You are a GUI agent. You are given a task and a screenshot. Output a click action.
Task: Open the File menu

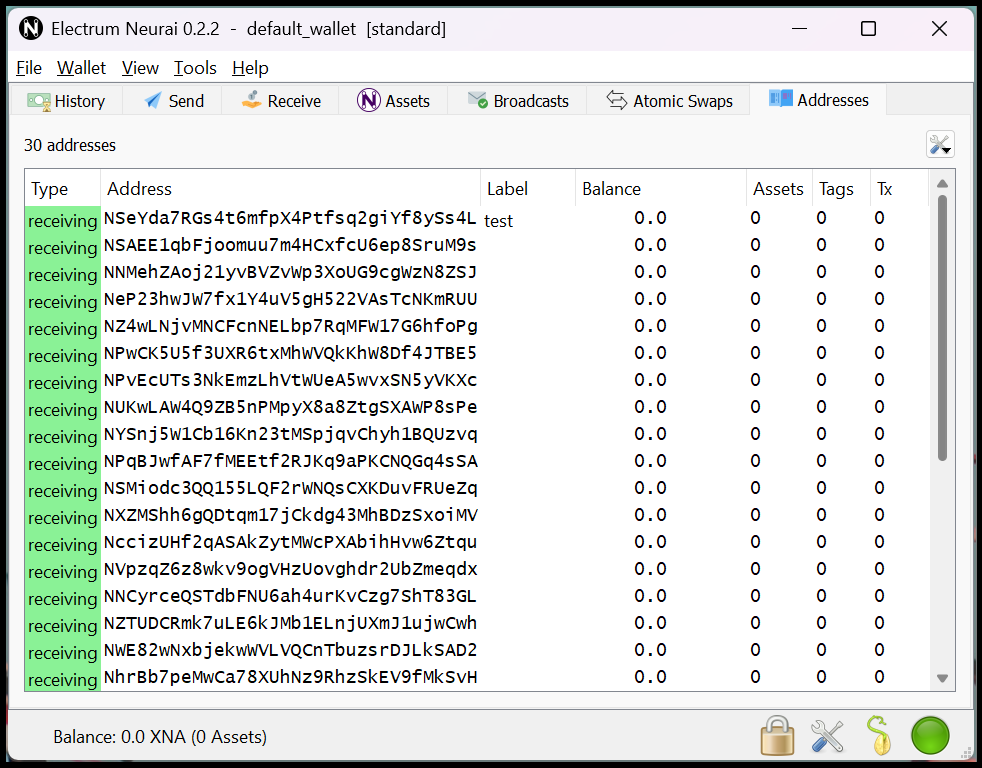click(27, 67)
